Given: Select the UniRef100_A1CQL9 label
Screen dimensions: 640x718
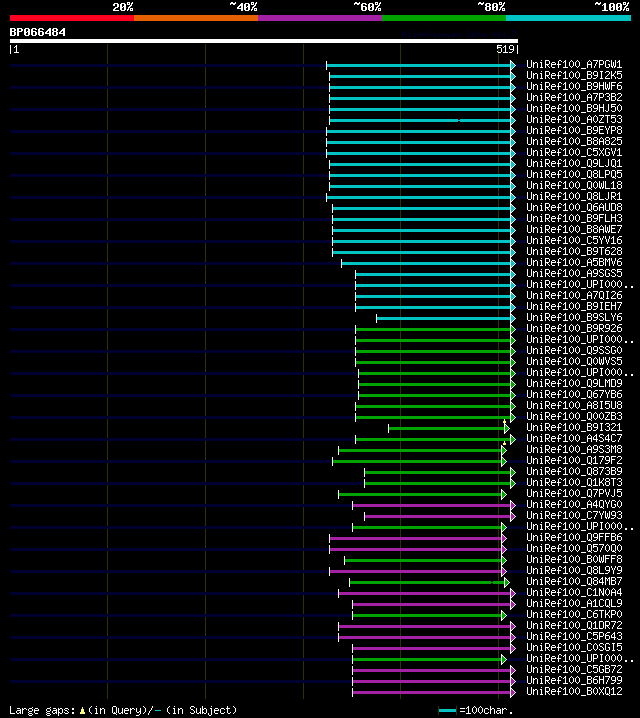Looking at the screenshot, I should tap(574, 603).
